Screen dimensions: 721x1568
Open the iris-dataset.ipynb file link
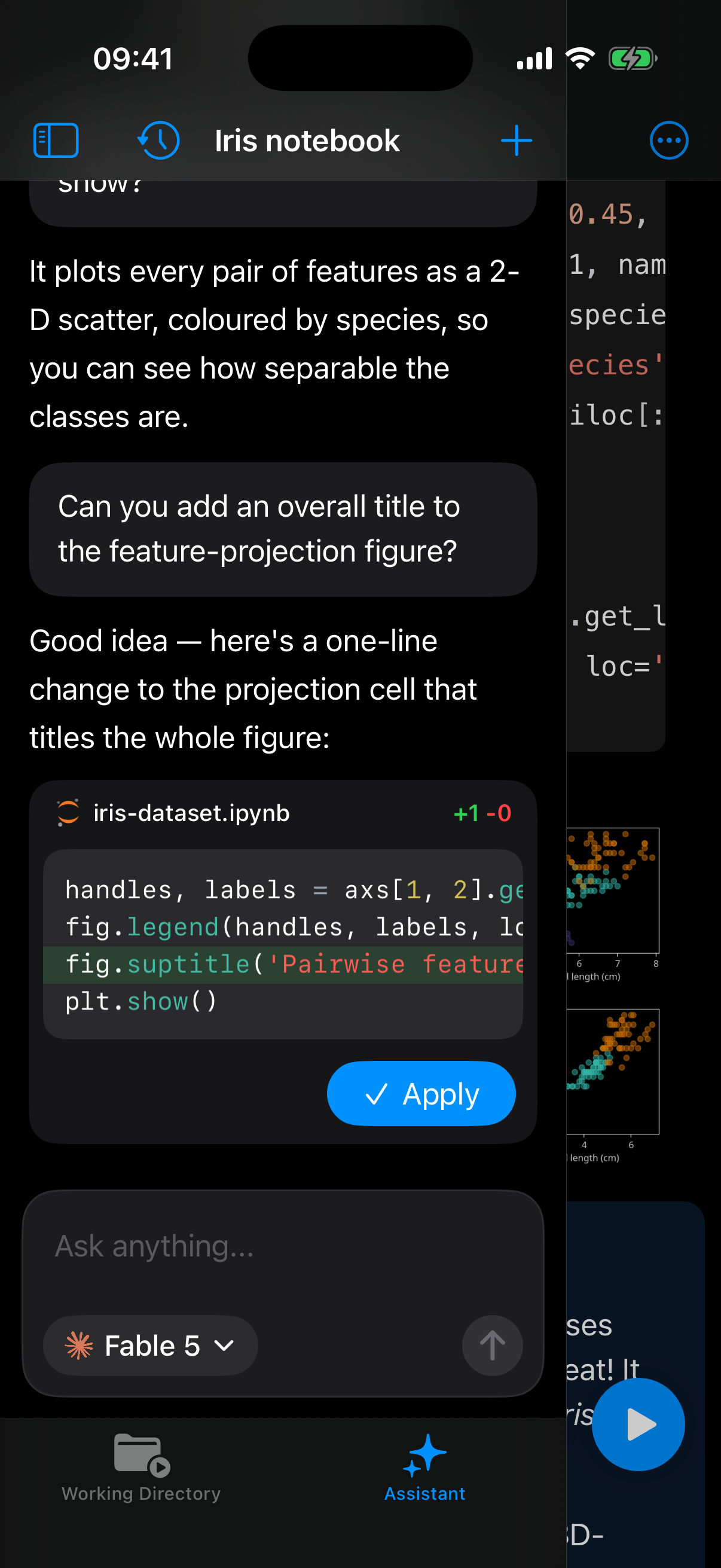[x=191, y=813]
